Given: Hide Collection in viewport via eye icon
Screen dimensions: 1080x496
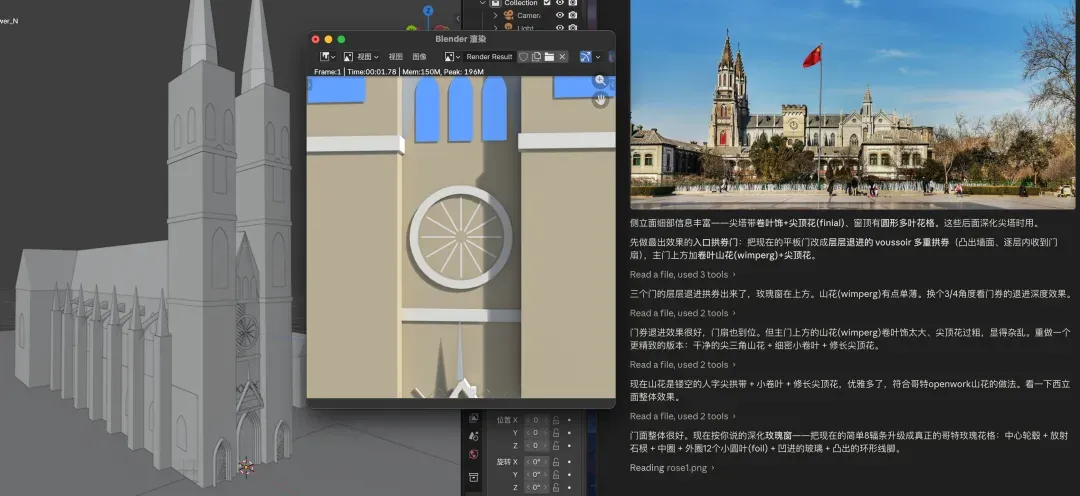Looking at the screenshot, I should [560, 3].
